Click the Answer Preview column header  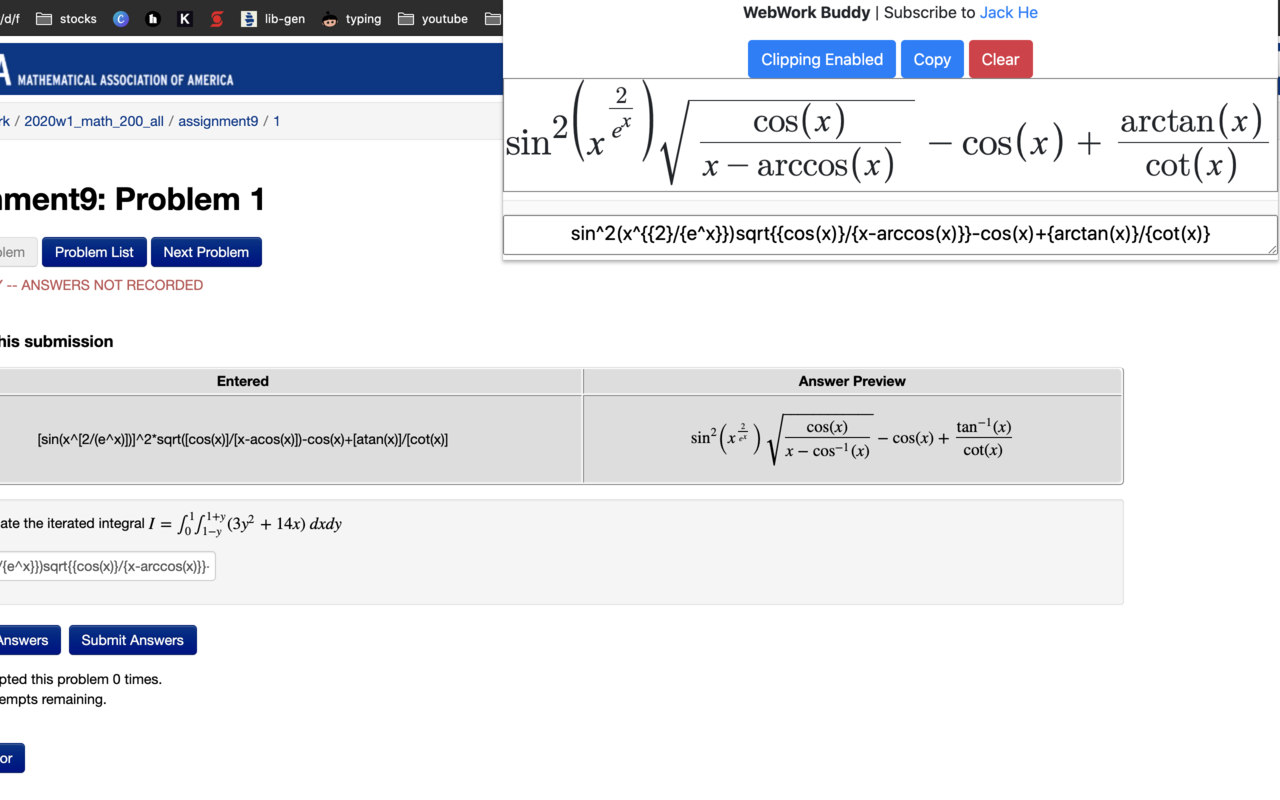point(852,381)
